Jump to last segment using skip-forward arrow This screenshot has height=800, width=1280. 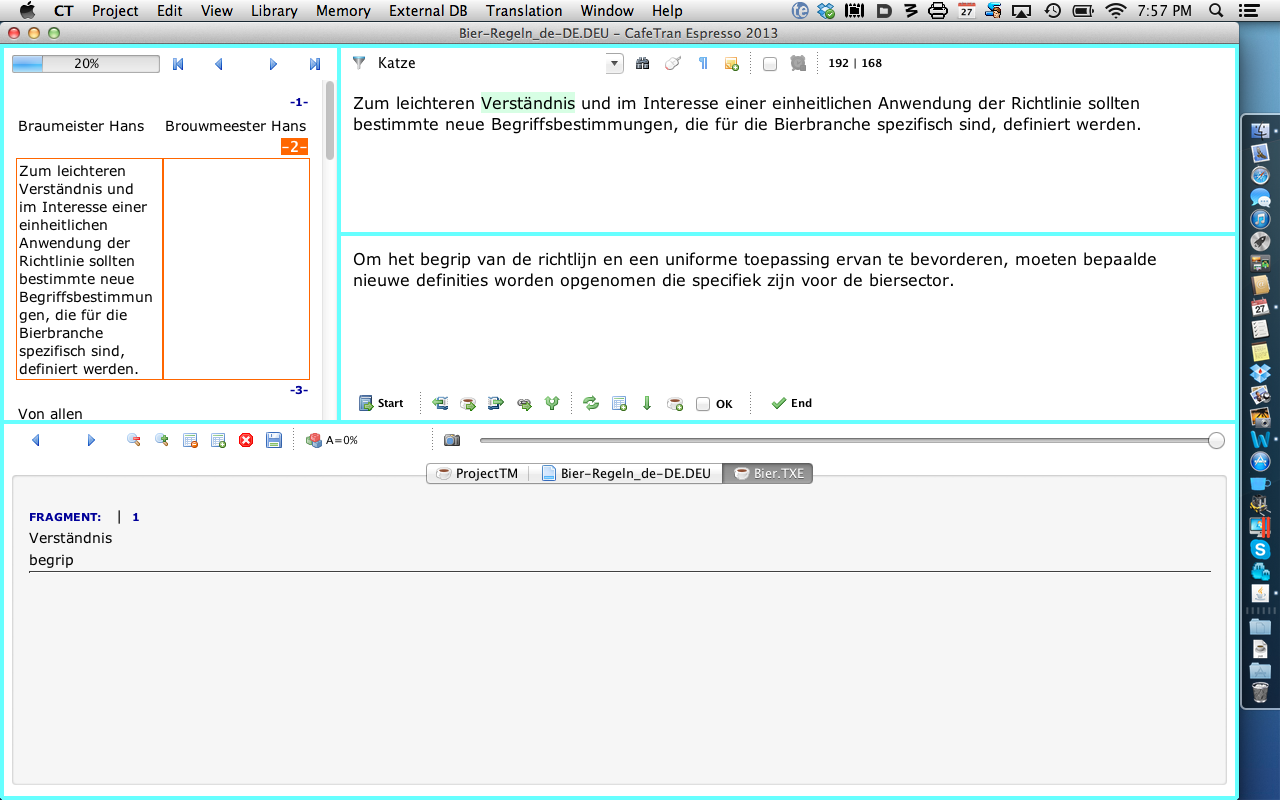point(315,64)
